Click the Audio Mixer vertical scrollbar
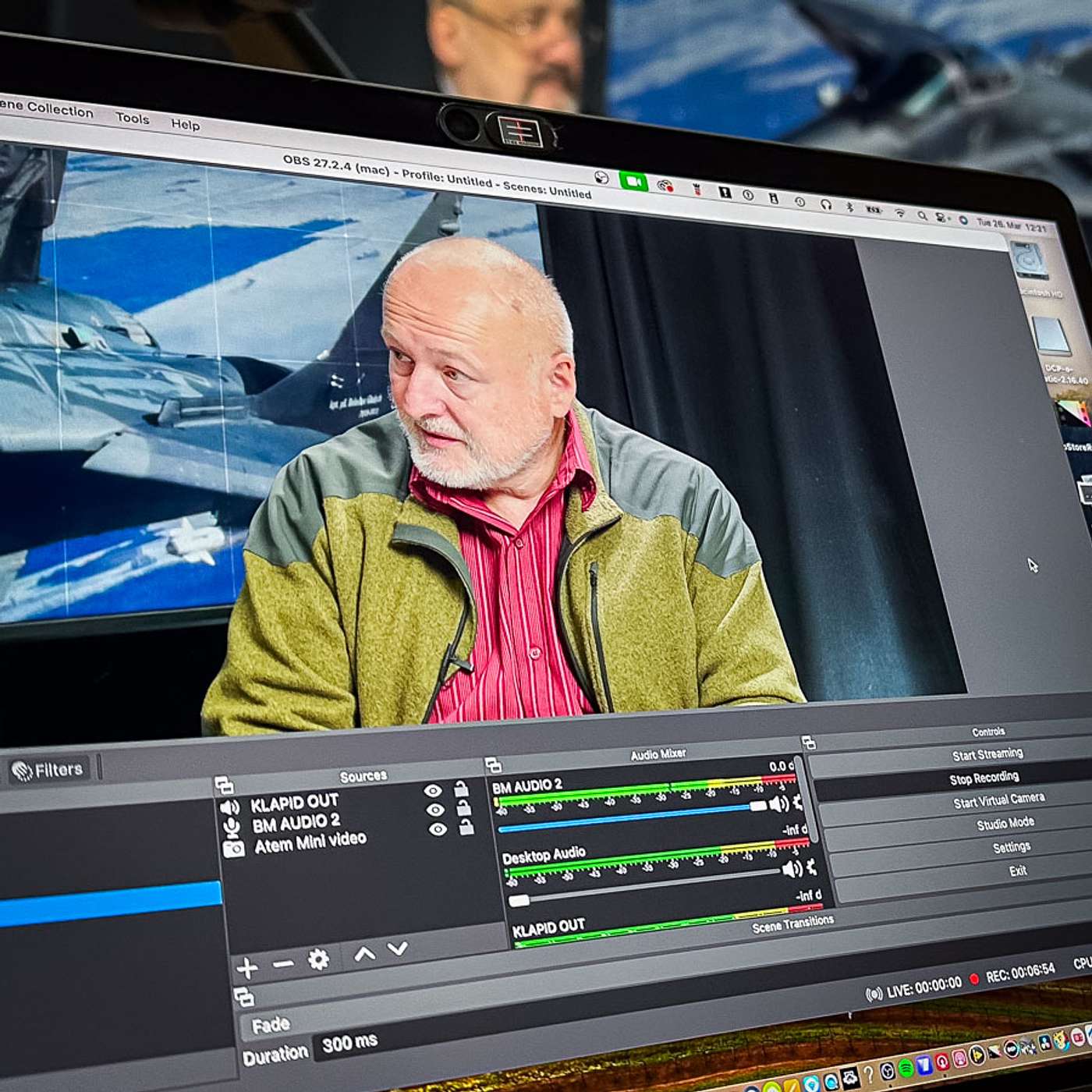1092x1092 pixels. pyautogui.click(x=808, y=799)
